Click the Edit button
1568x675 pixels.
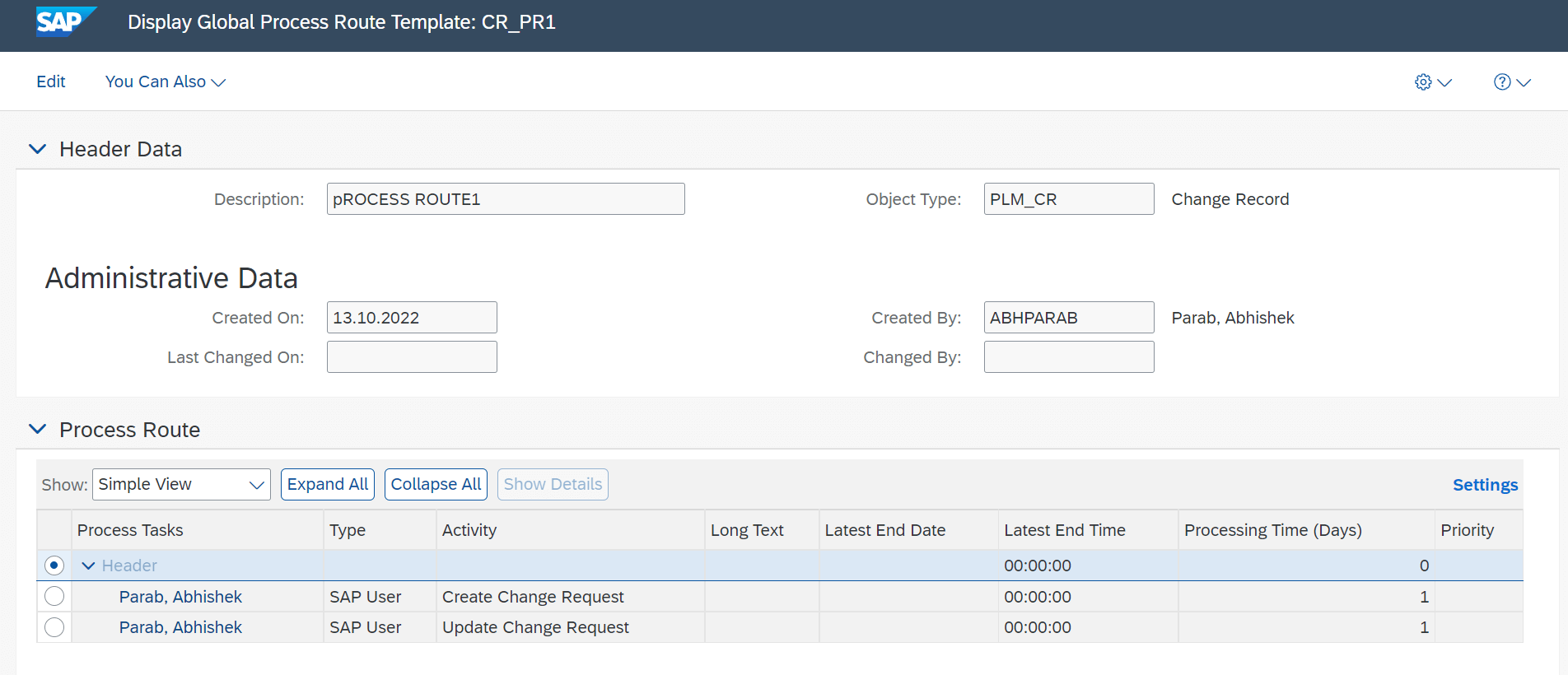coord(51,81)
